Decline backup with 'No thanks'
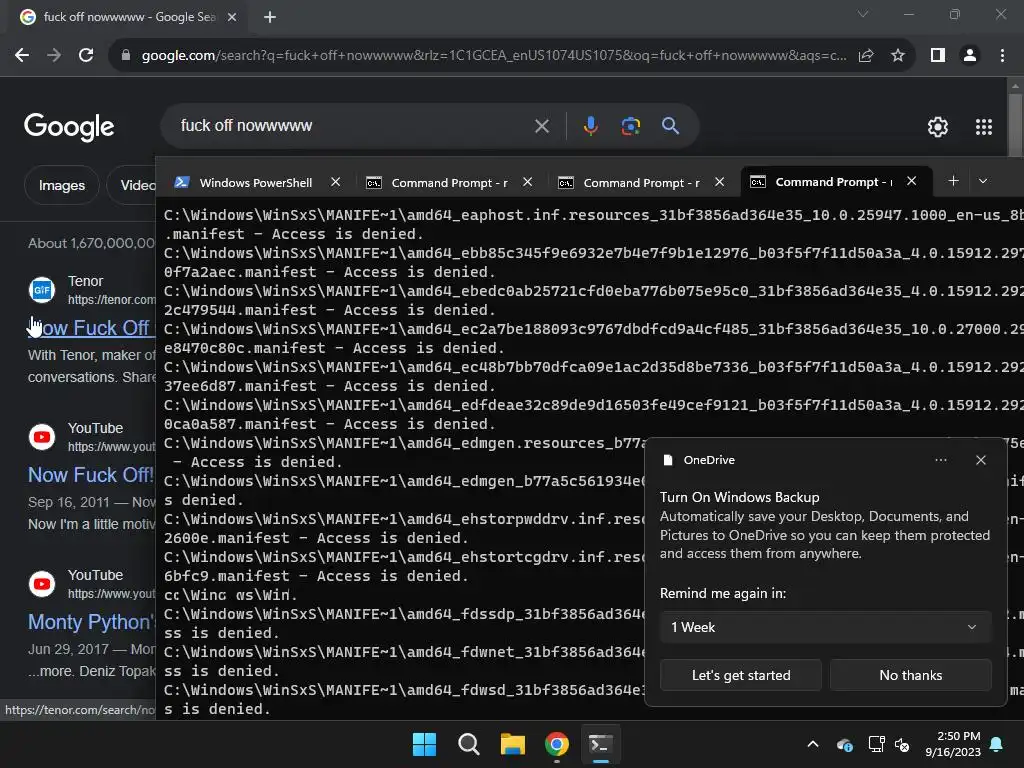1024x768 pixels. (911, 675)
